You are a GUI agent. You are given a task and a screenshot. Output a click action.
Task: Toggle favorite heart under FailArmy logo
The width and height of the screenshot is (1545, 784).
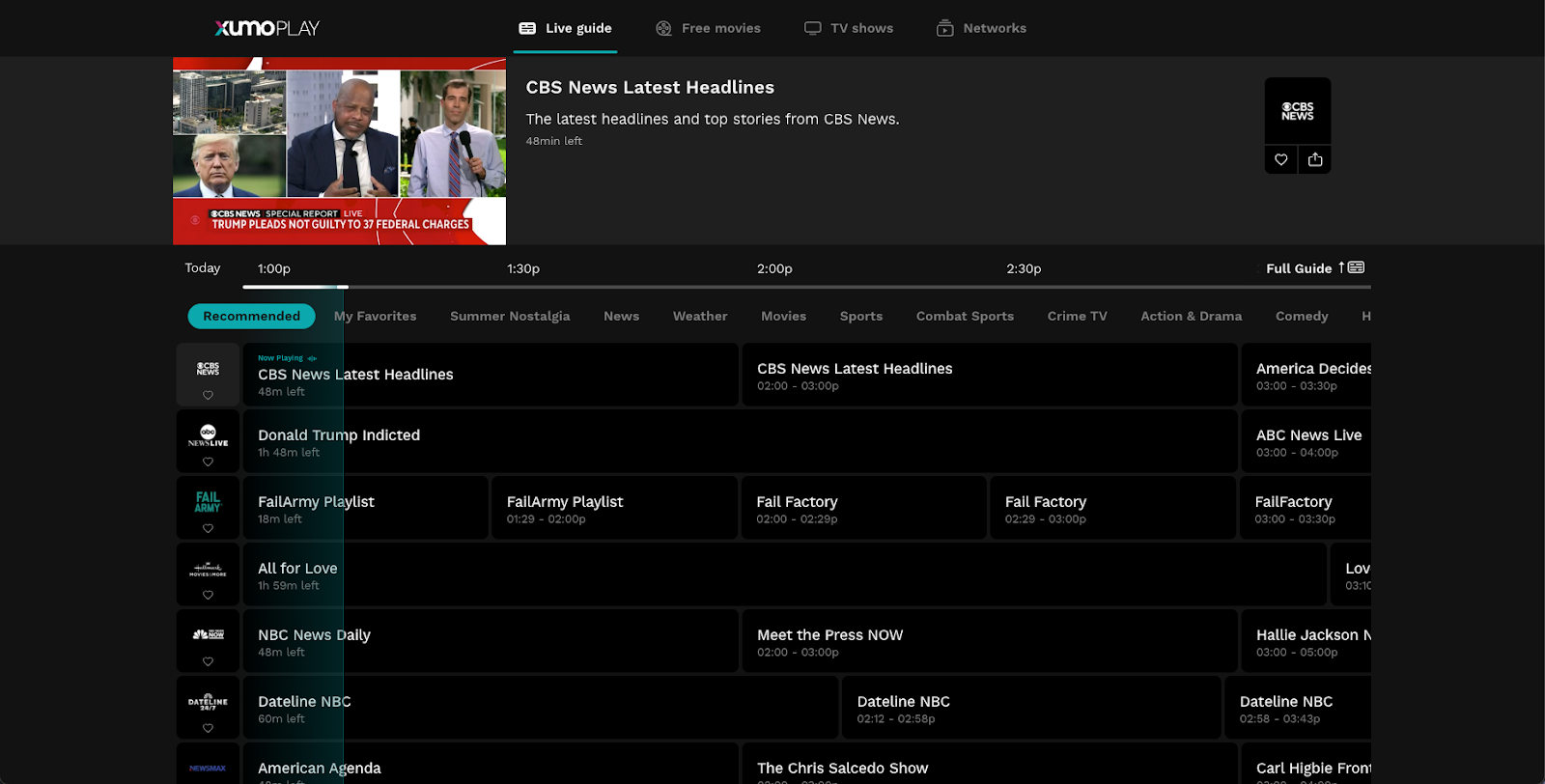(x=208, y=528)
